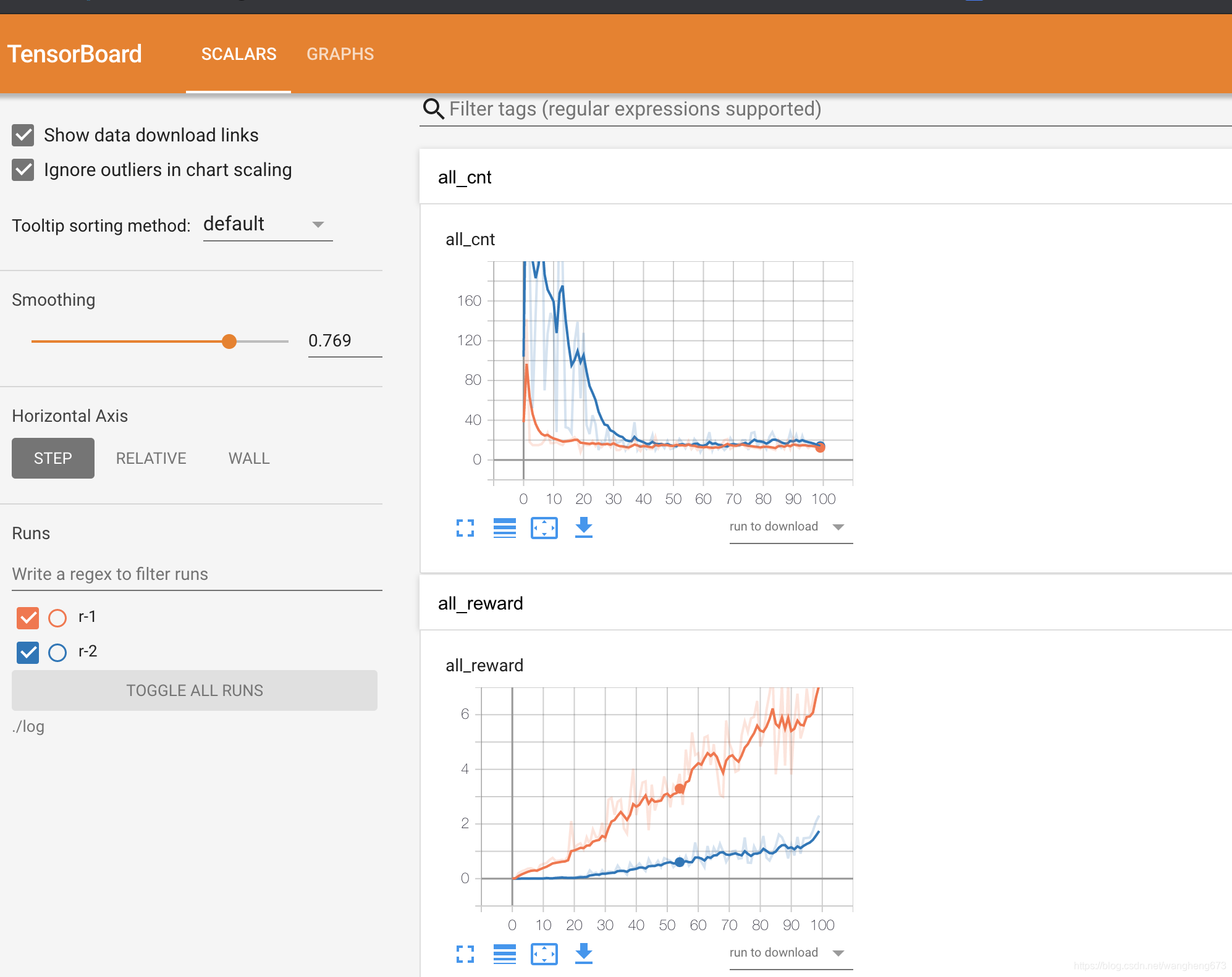Uncheck Show data download links

pos(23,135)
